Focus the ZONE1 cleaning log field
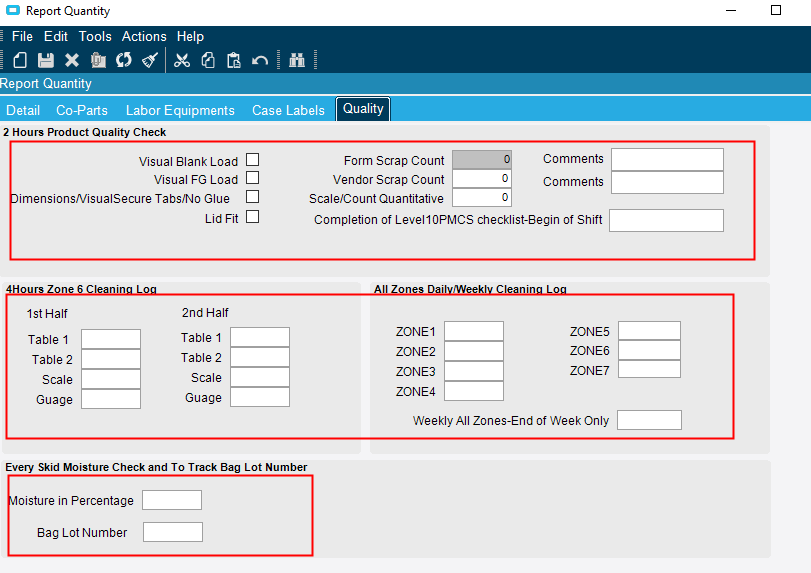Viewport: 811px width, 573px height. tap(473, 332)
